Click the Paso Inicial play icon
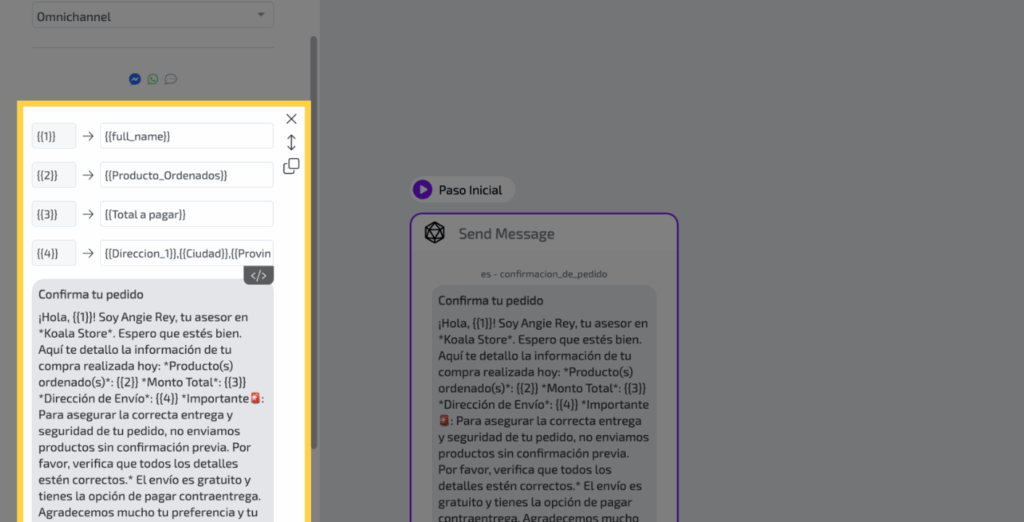 [x=423, y=189]
